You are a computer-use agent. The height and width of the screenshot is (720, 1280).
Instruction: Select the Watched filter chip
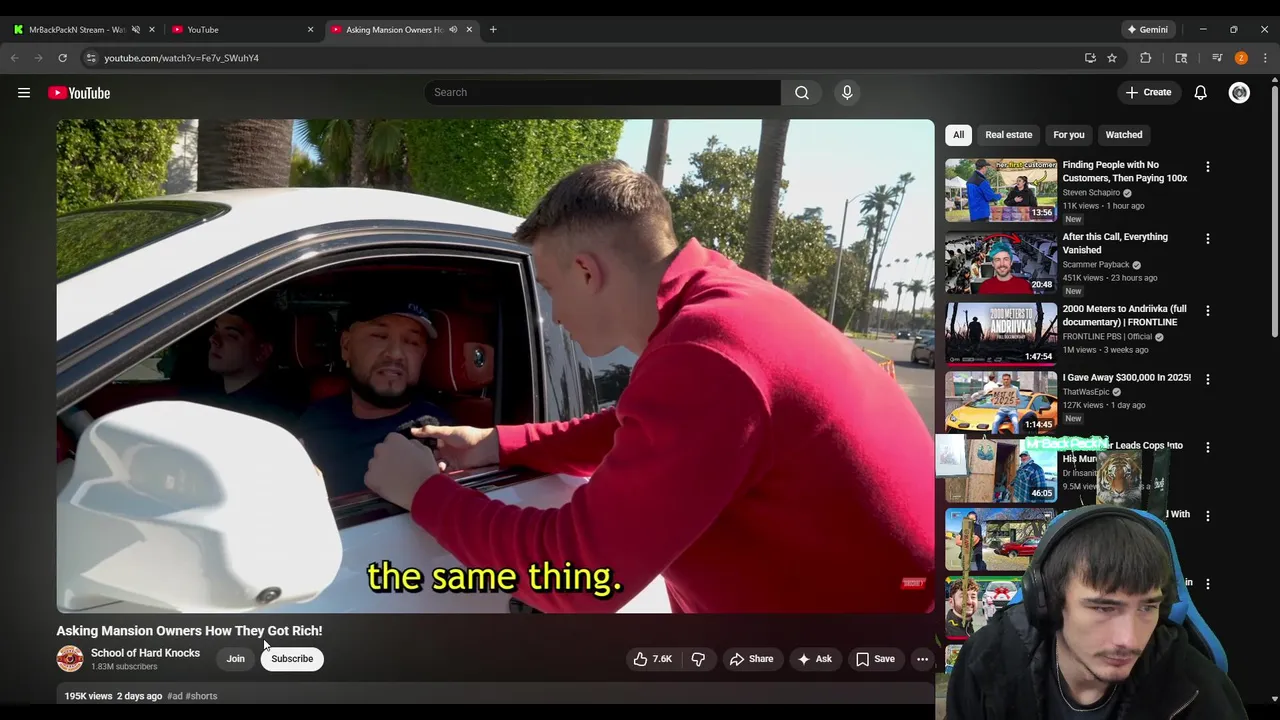click(1123, 135)
